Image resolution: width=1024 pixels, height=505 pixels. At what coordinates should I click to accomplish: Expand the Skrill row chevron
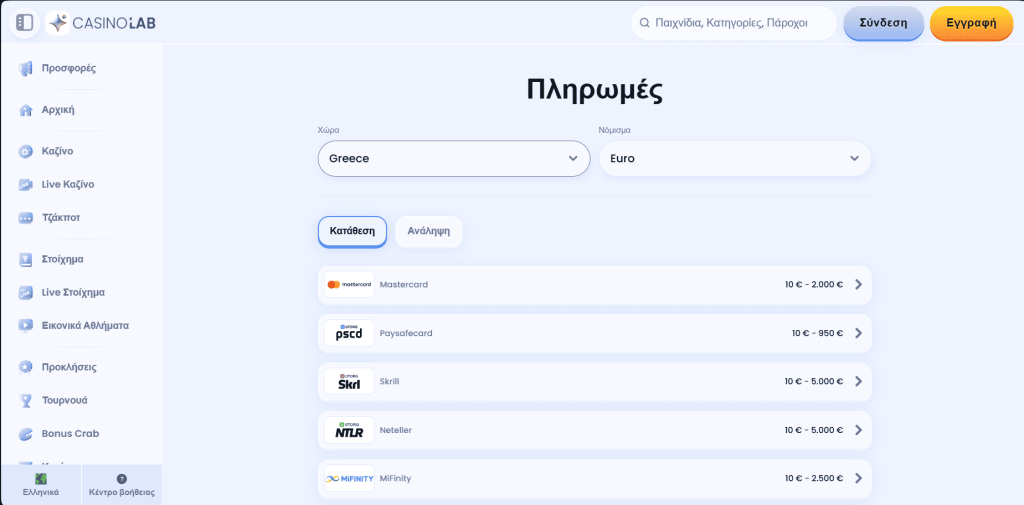[x=858, y=382]
